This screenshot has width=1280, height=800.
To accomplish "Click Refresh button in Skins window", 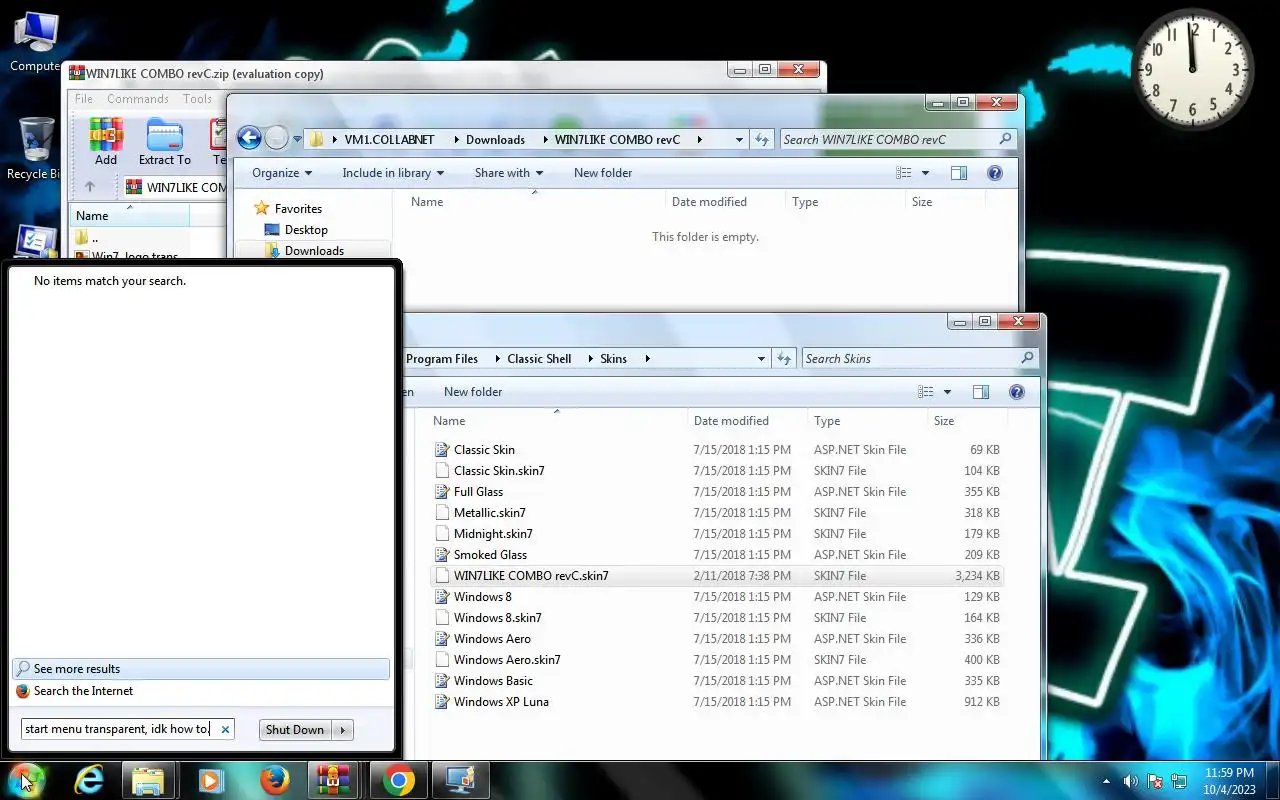I will coord(785,359).
